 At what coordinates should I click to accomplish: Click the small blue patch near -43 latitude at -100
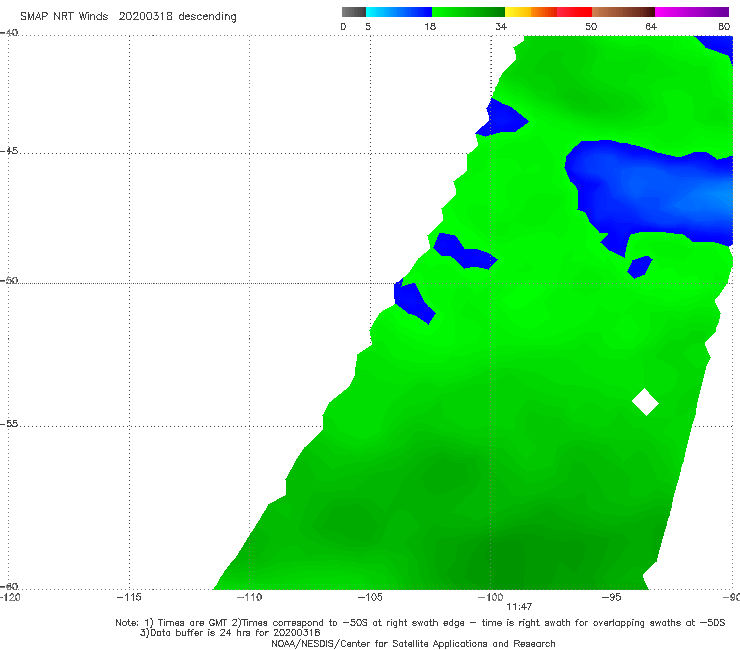click(503, 118)
